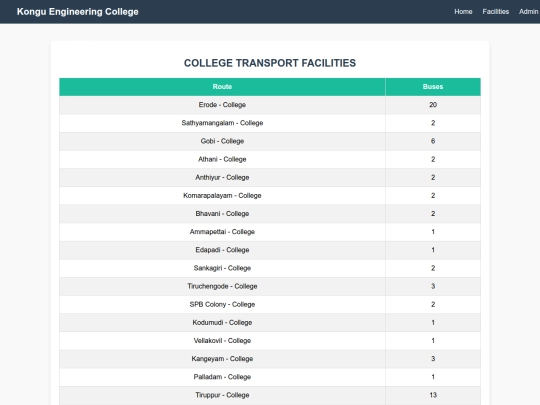Click the College Transport Facilities heading

pos(270,63)
